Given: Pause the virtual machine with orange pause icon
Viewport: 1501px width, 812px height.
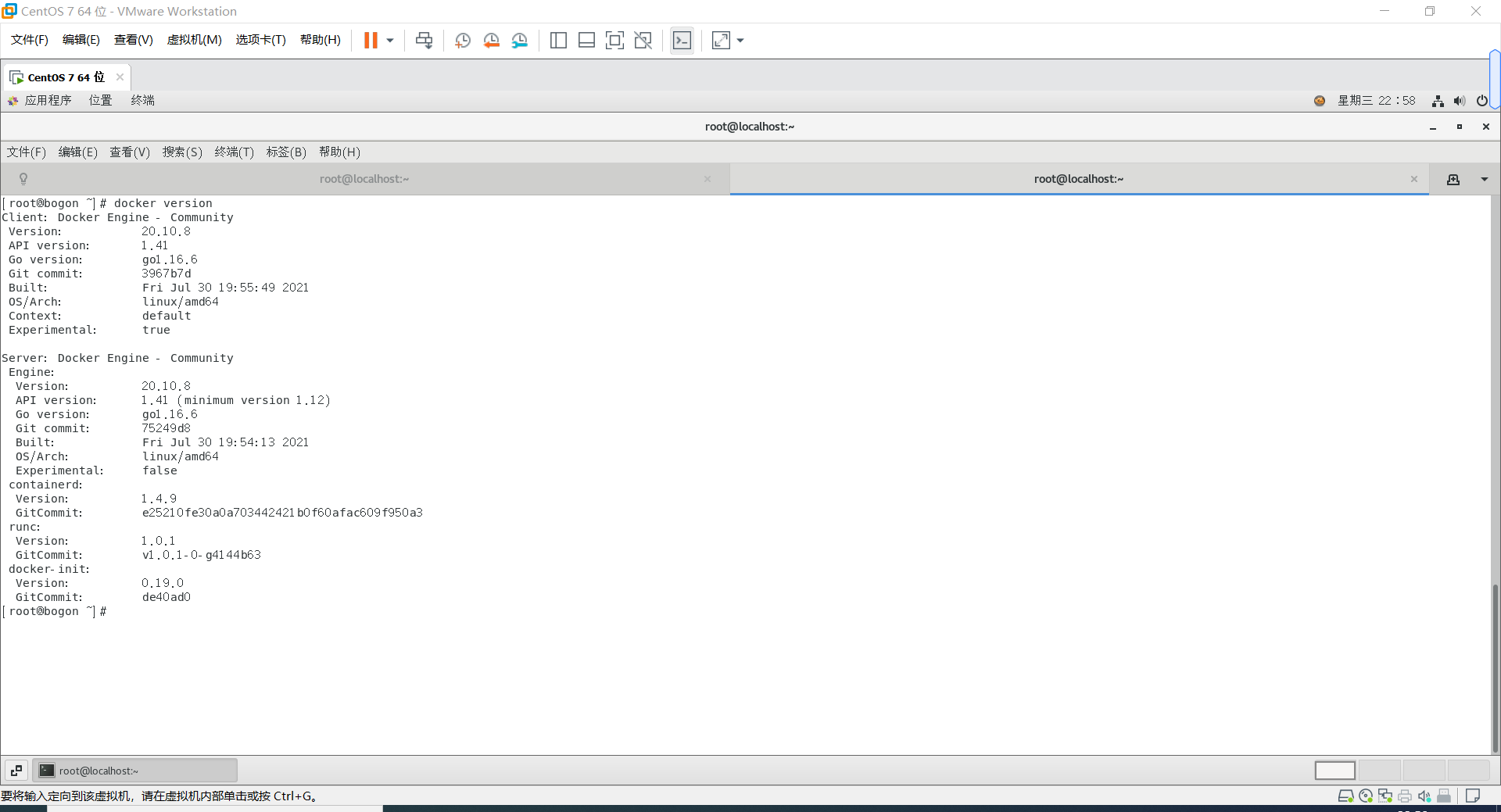Looking at the screenshot, I should coord(371,41).
